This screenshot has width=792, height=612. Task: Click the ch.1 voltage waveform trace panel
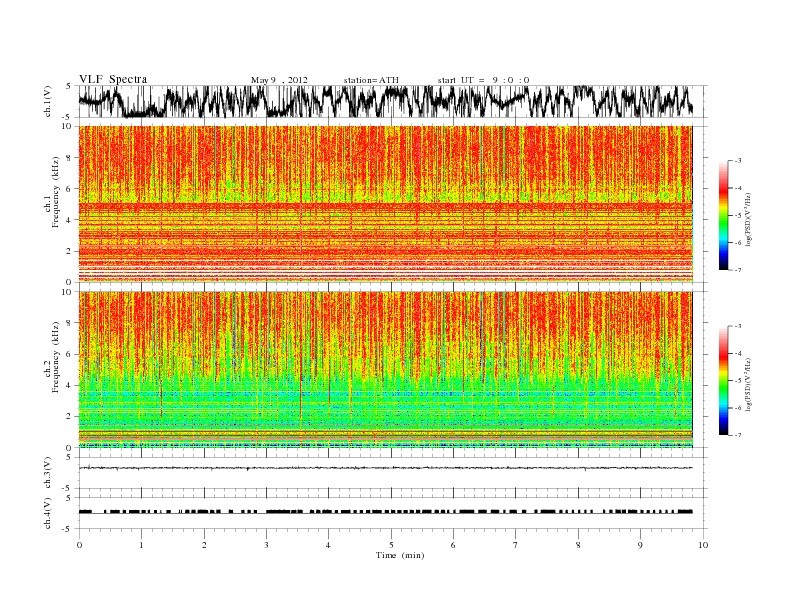[x=393, y=101]
